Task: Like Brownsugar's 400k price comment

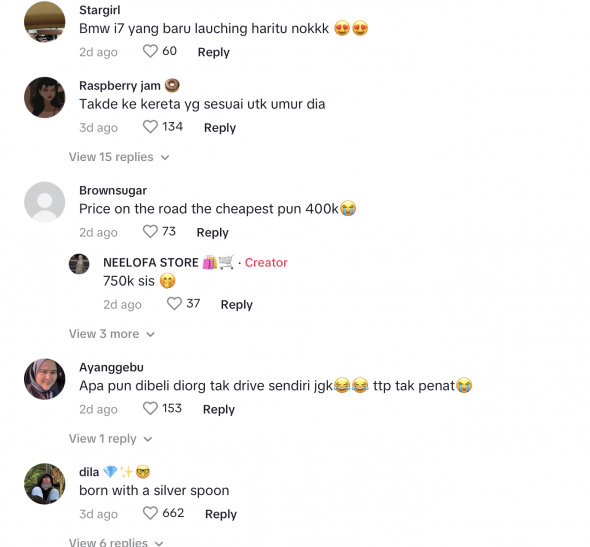Action: coord(150,231)
